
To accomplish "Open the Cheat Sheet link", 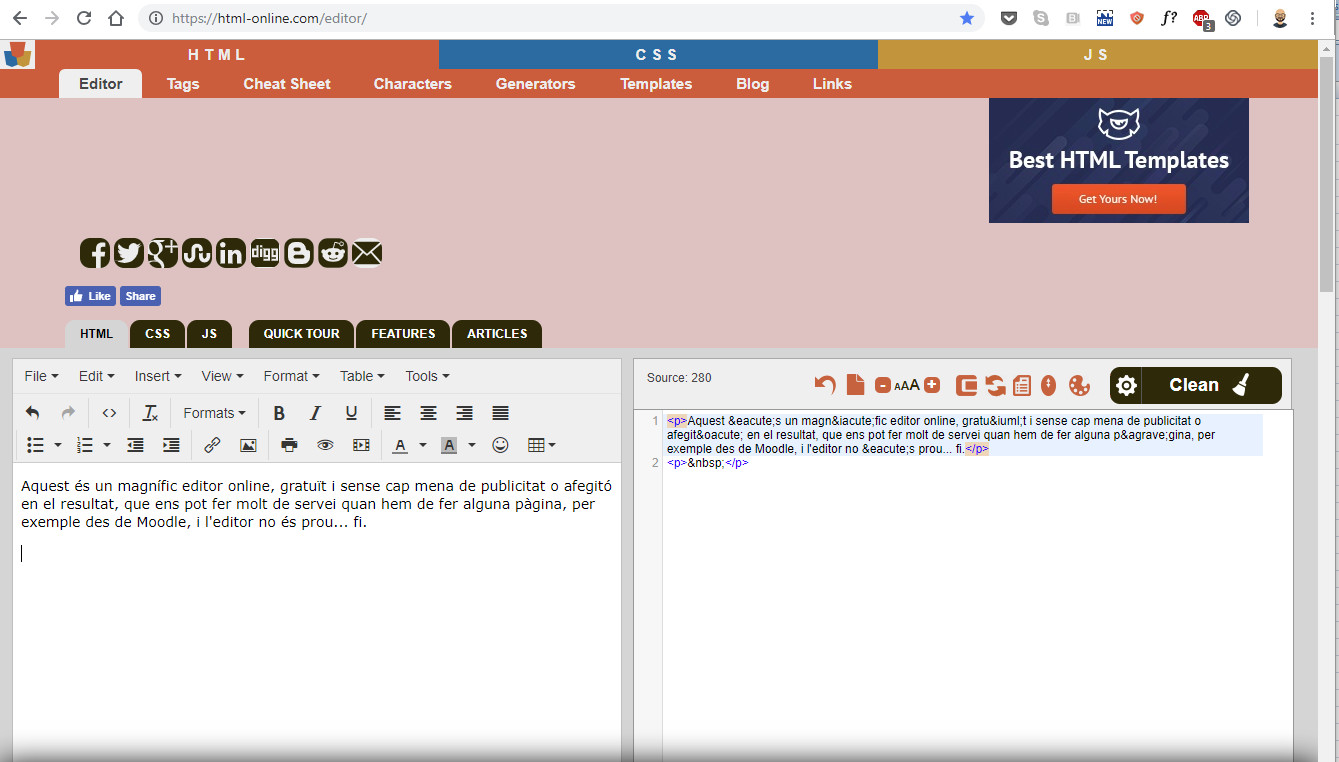I will click(287, 84).
